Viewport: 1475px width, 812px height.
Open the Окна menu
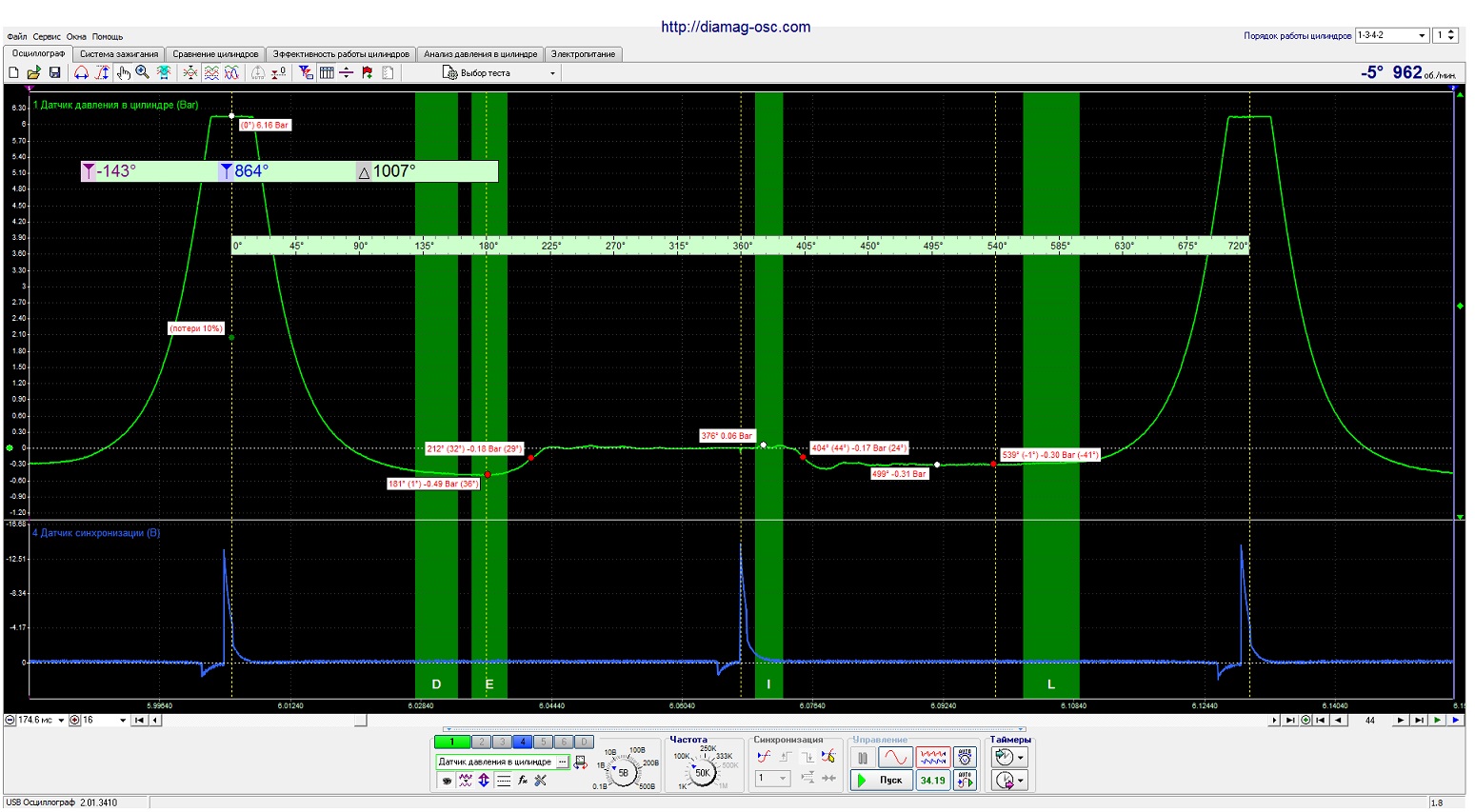pyautogui.click(x=76, y=37)
